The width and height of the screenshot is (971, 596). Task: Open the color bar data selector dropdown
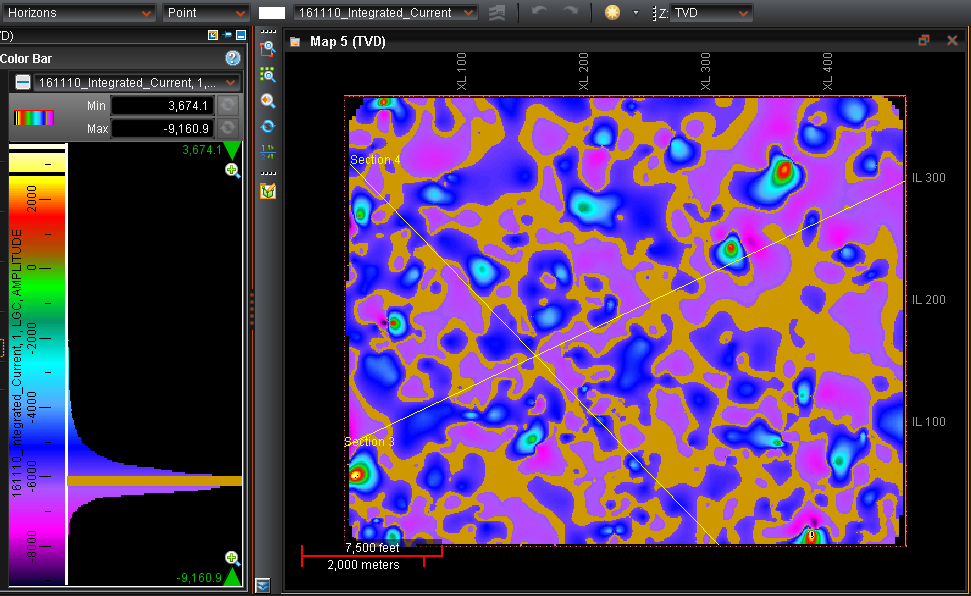136,82
